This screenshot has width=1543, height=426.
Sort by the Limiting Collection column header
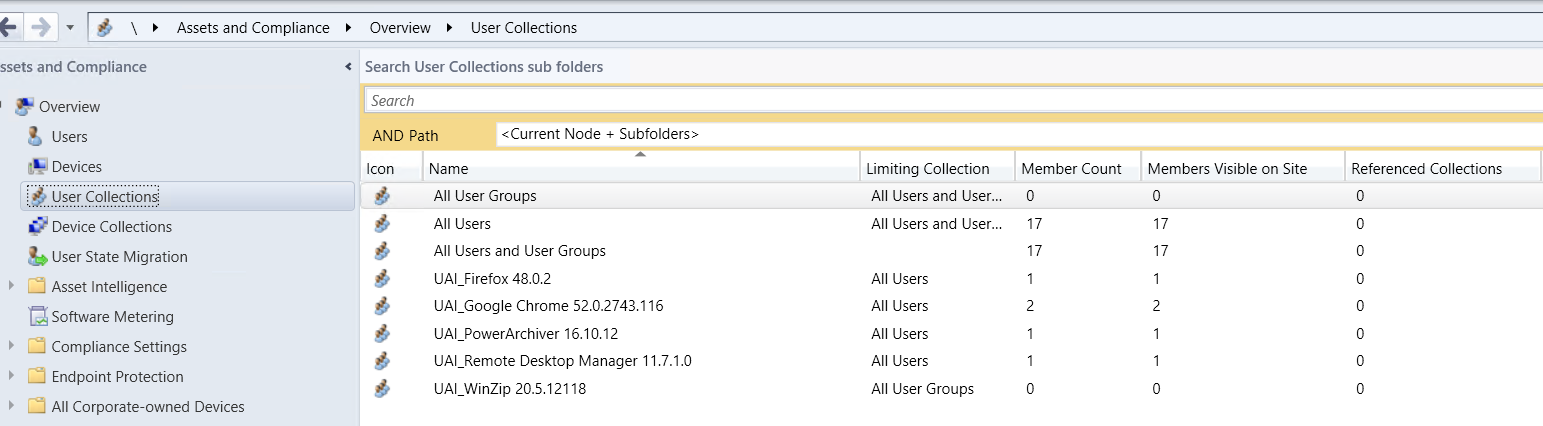click(x=927, y=169)
